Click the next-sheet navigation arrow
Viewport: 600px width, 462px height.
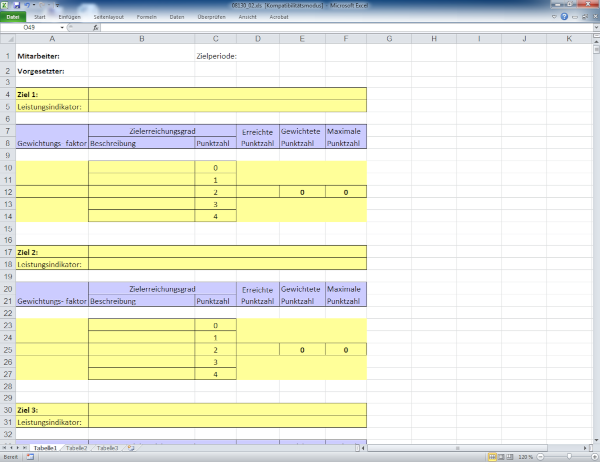click(x=19, y=448)
